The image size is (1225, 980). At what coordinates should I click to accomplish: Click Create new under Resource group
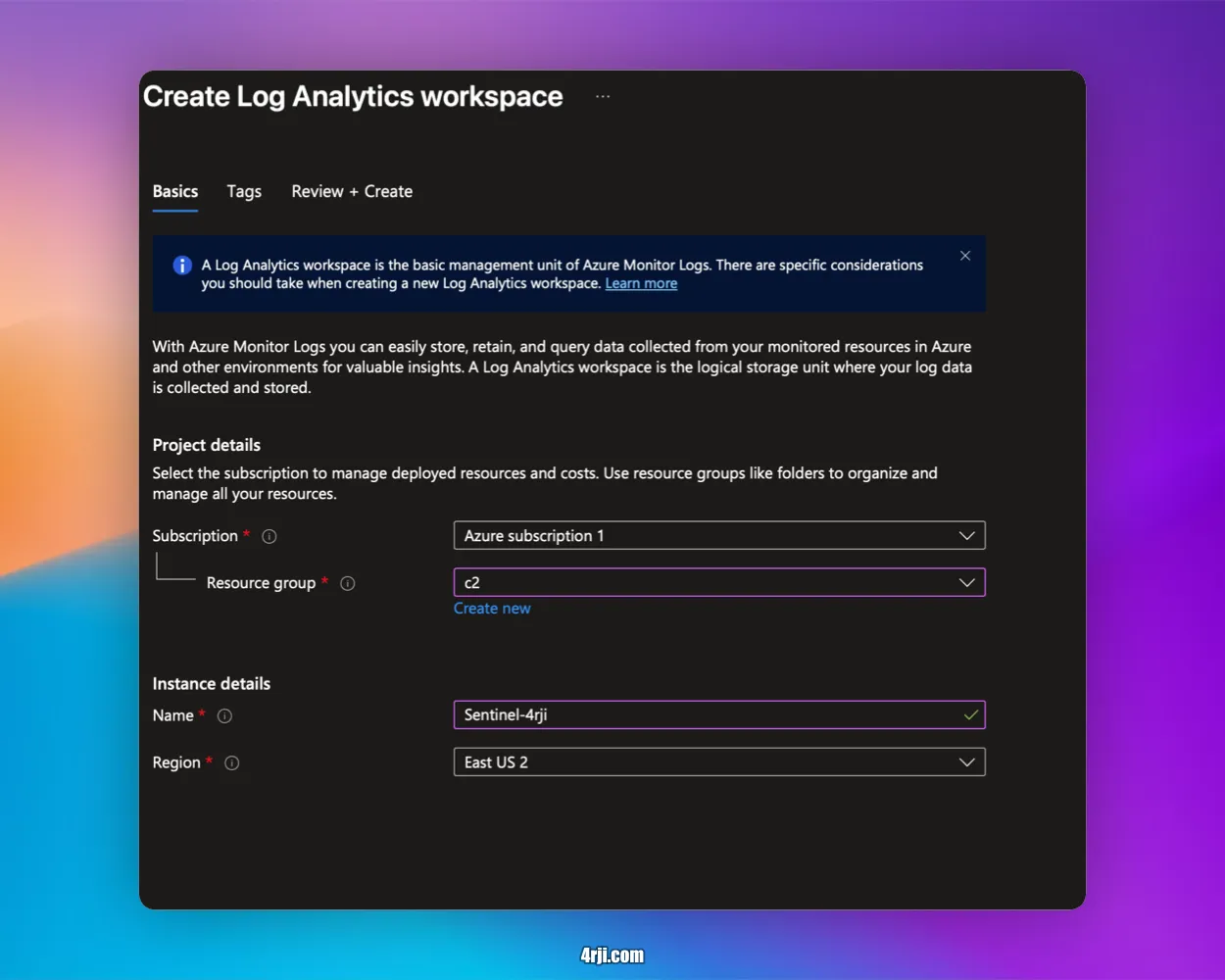[492, 609]
